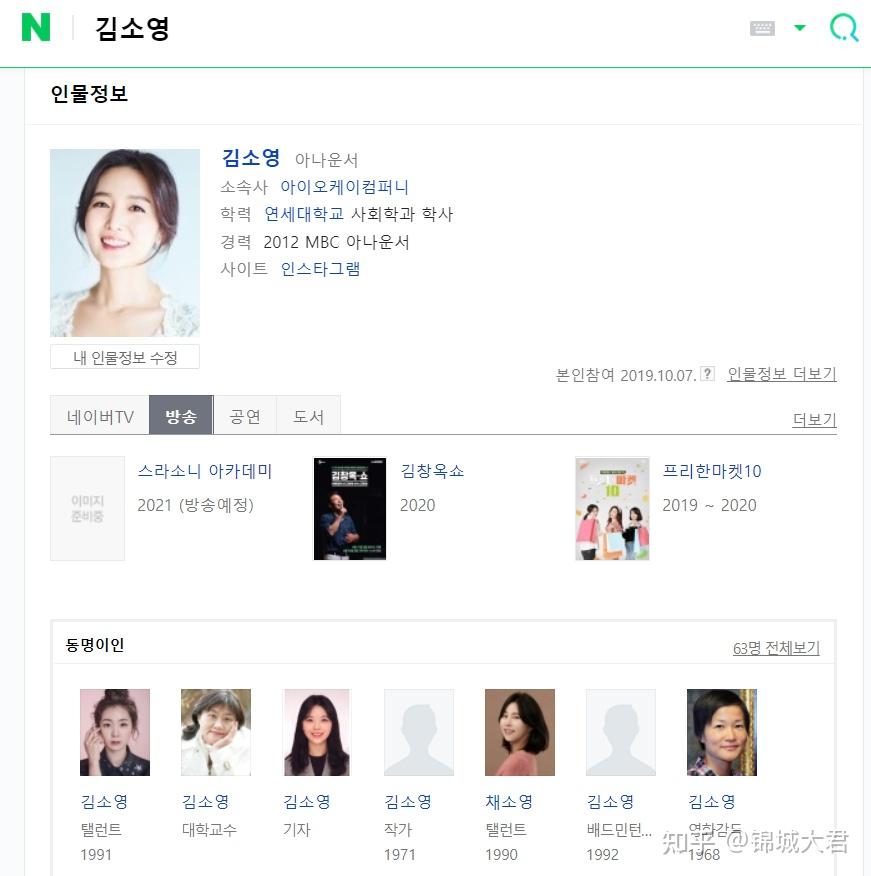871x876 pixels.
Task: Switch to the 네이버TV tab
Action: [x=100, y=416]
